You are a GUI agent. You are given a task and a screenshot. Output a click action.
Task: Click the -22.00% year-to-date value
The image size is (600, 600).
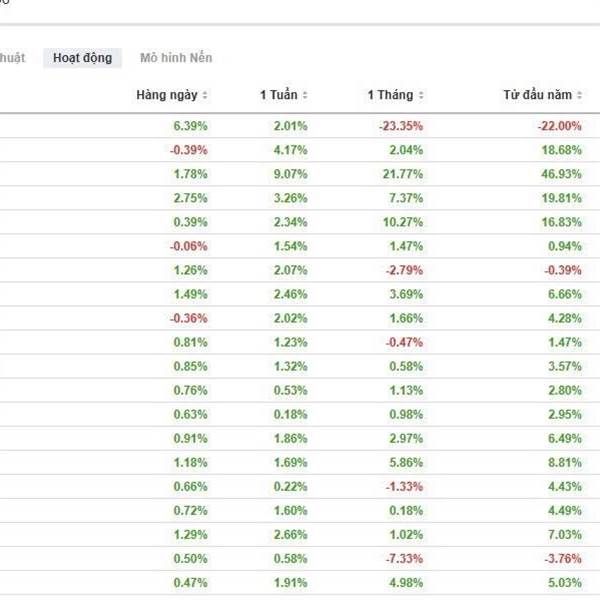click(x=558, y=126)
